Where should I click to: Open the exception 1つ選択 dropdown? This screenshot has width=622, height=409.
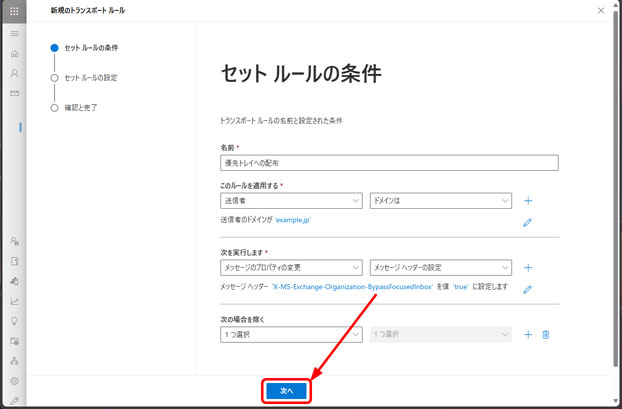[x=291, y=334]
